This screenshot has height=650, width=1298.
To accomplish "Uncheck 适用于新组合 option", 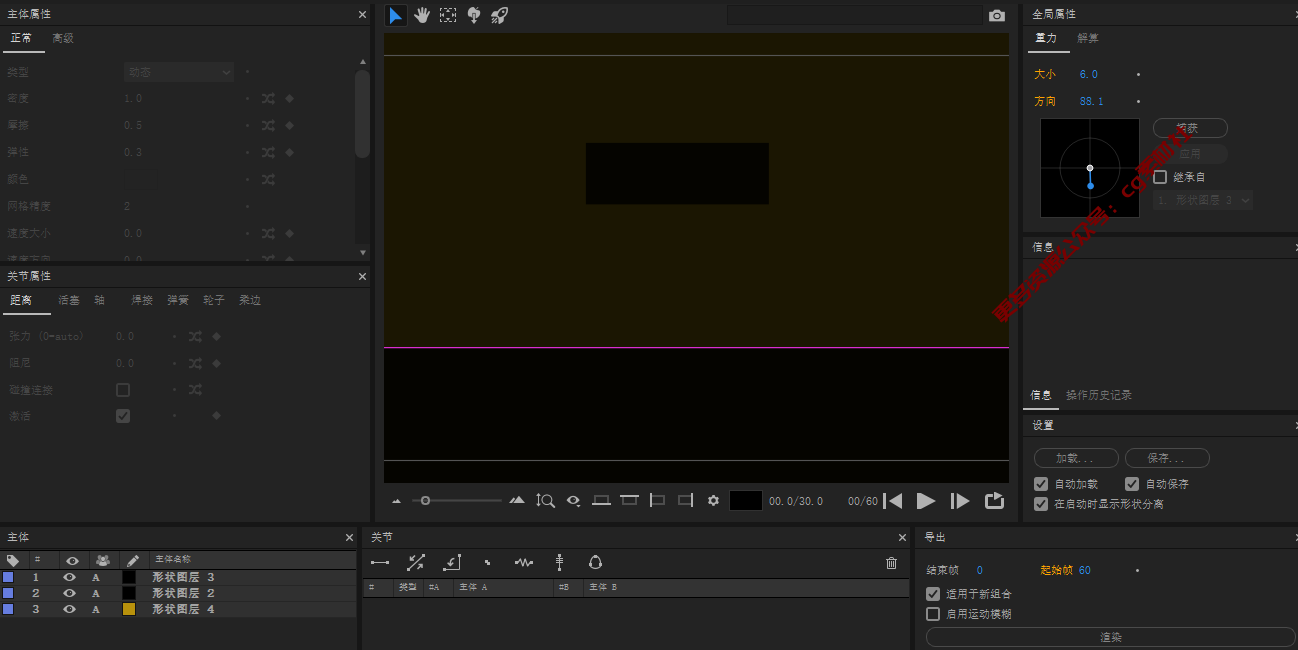I will pos(933,594).
